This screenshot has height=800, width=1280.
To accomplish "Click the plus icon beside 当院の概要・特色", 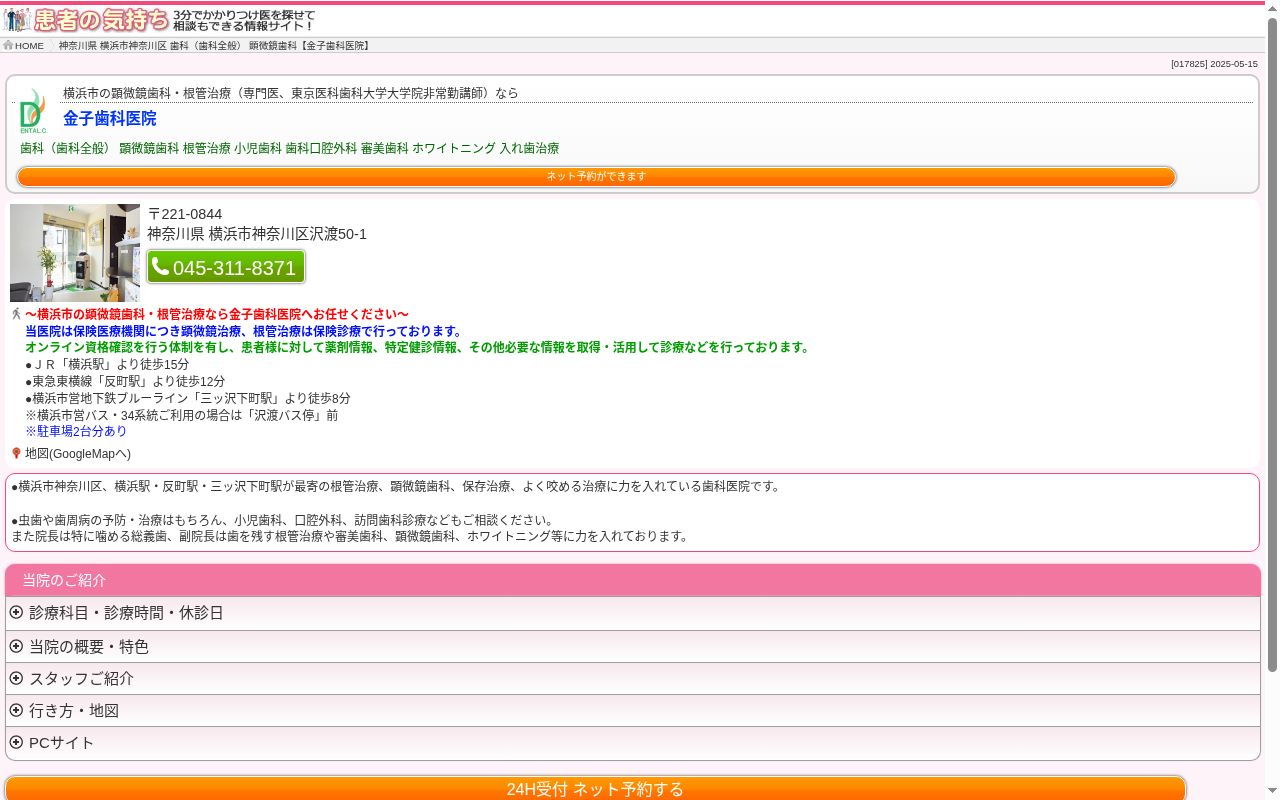I will click(x=16, y=646).
